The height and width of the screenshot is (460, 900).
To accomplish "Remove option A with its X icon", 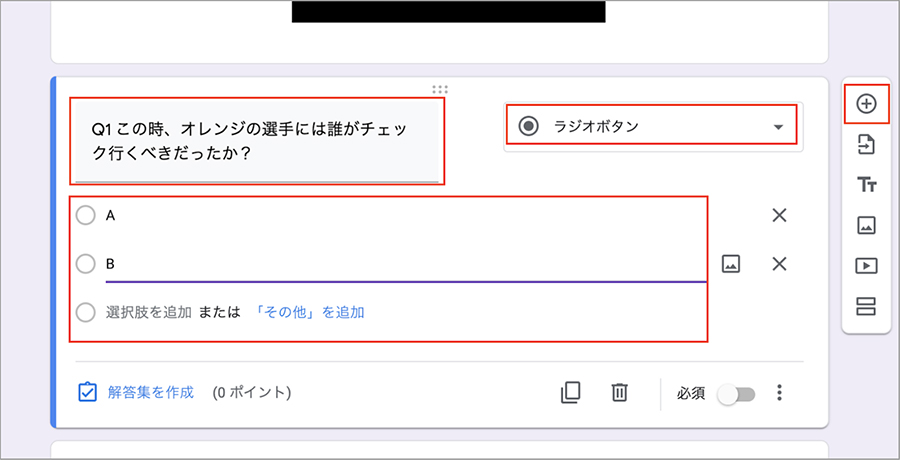I will [780, 215].
